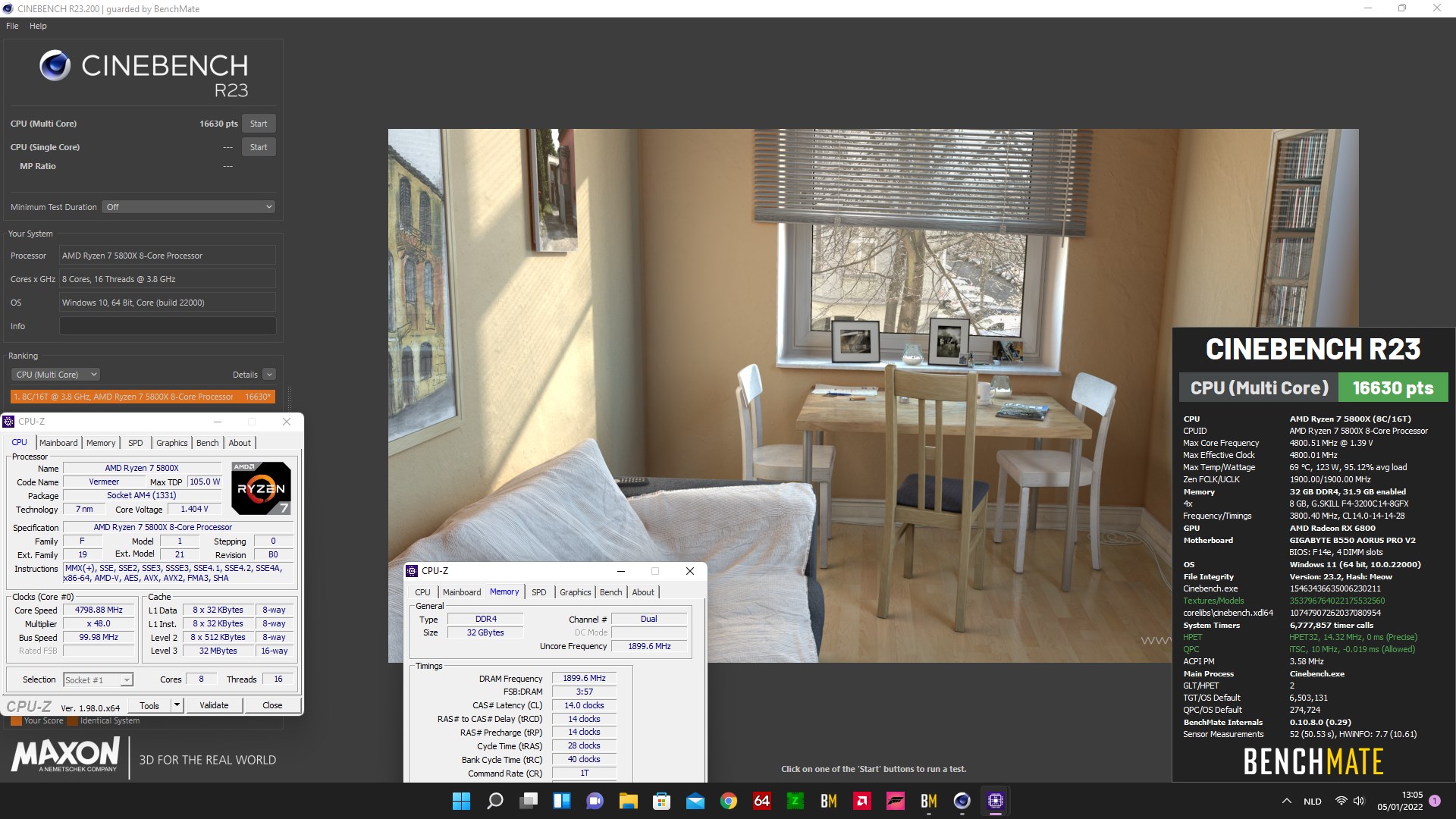Open the clock and date panel
The image size is (1456, 819).
[1400, 801]
